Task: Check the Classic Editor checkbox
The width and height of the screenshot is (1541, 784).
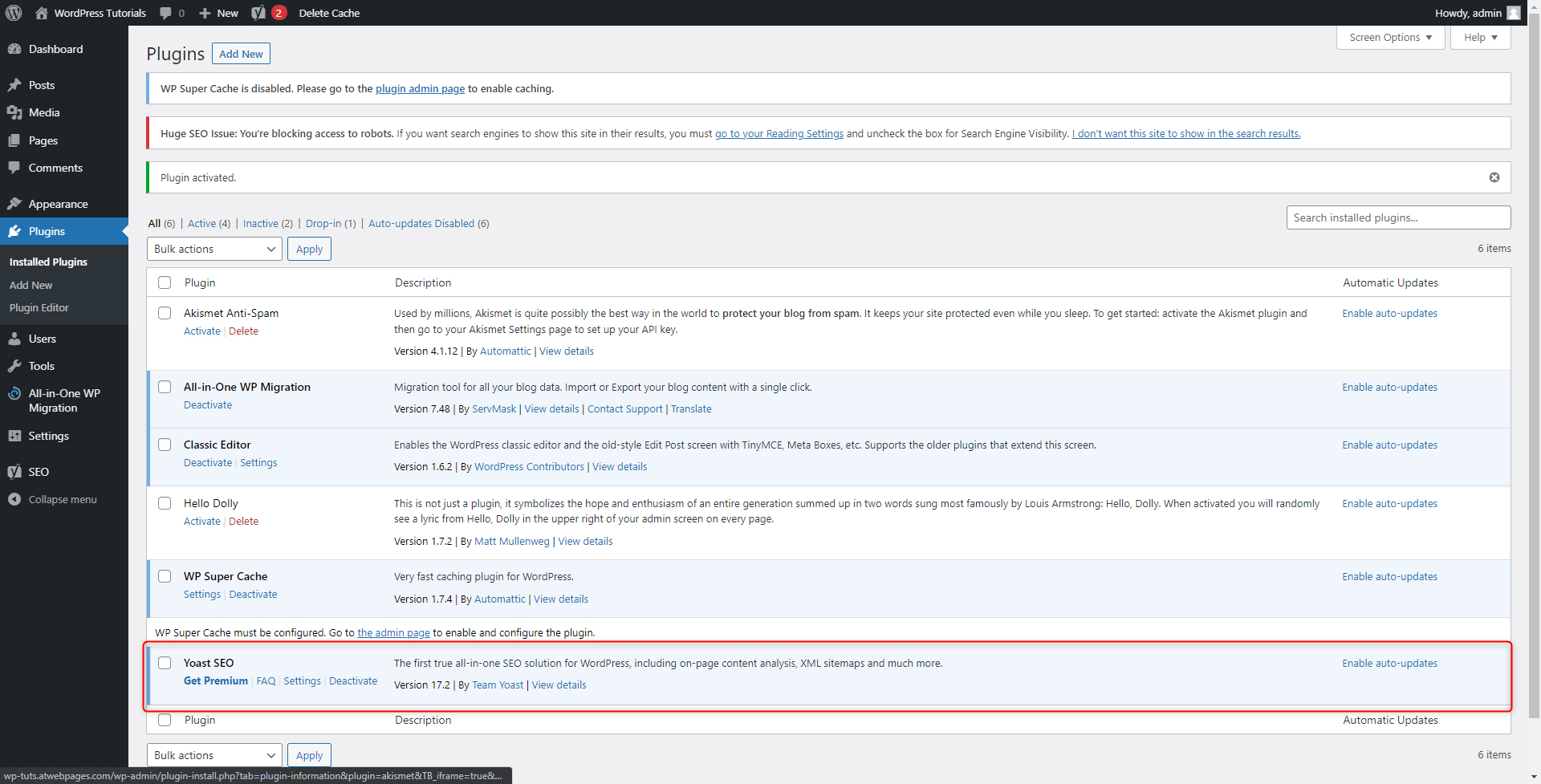Action: 165,445
